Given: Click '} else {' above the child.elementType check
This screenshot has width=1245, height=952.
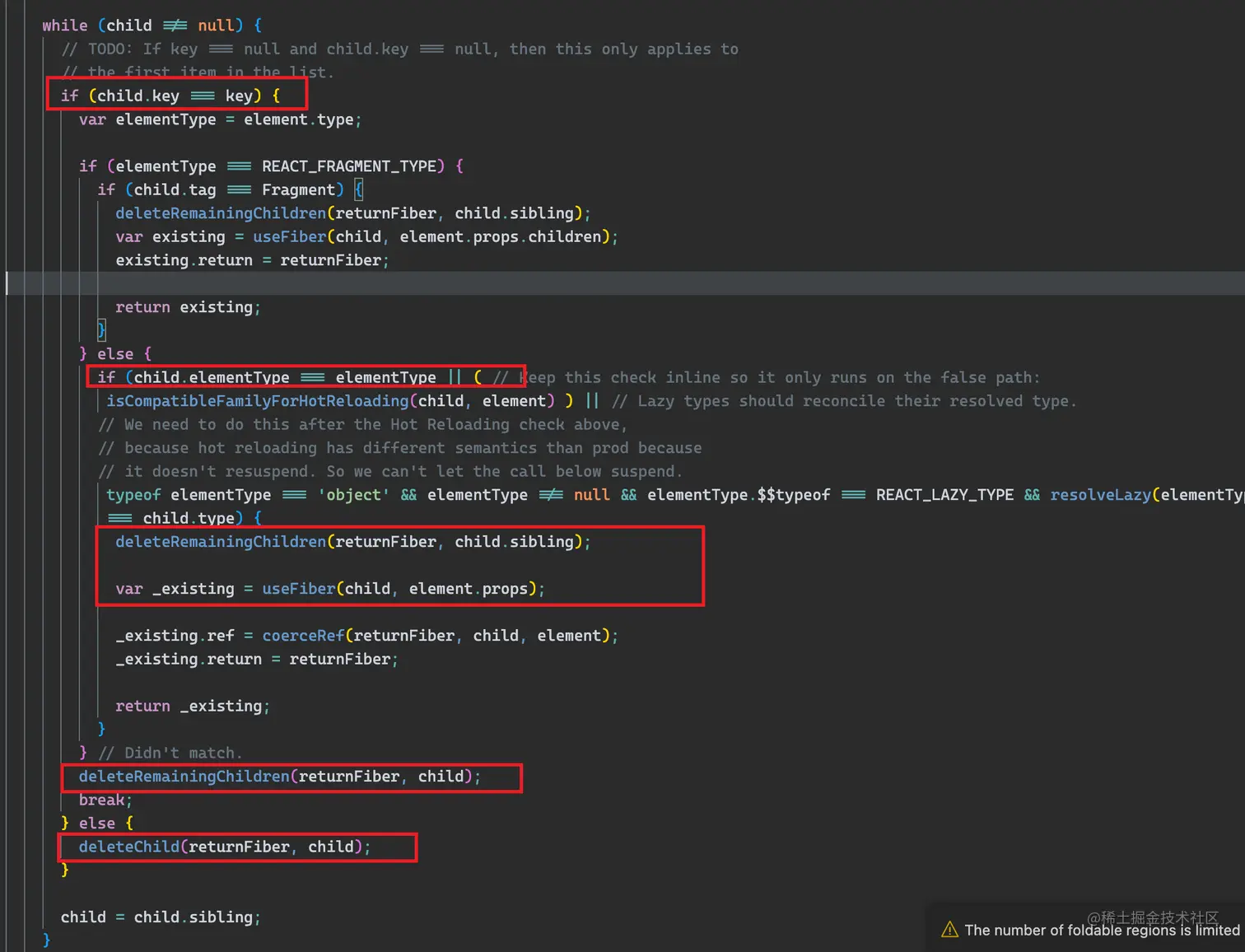Looking at the screenshot, I should 115,354.
